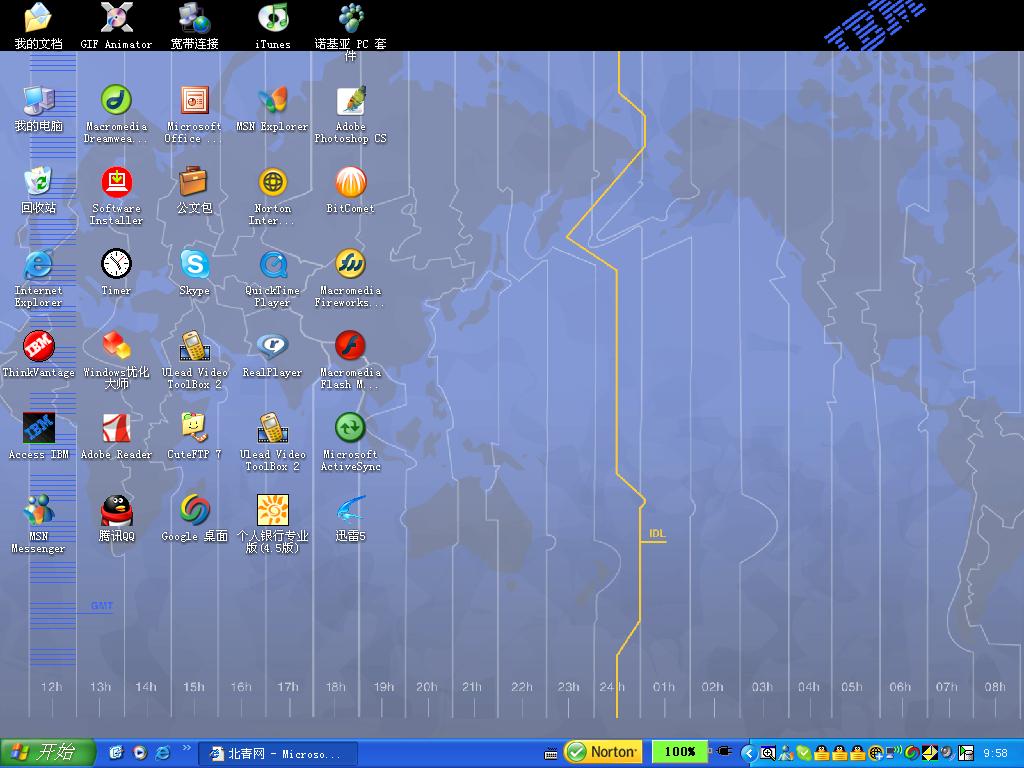
Task: Select the Macromedia Fireworks desktop icon
Action: [x=350, y=266]
